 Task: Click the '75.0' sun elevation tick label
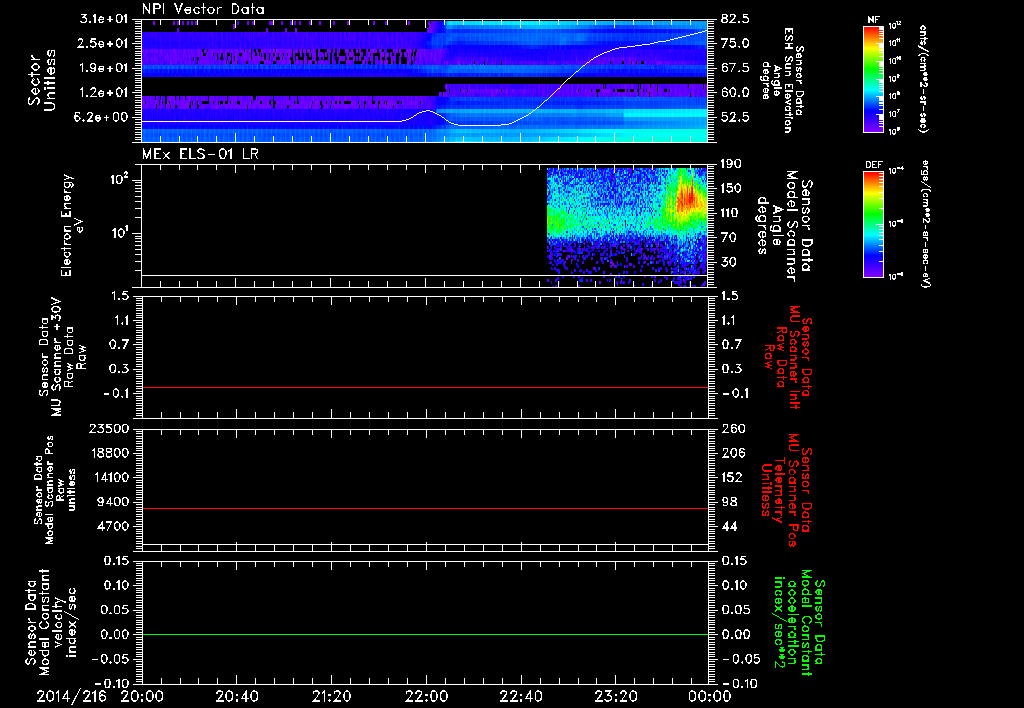coord(735,43)
